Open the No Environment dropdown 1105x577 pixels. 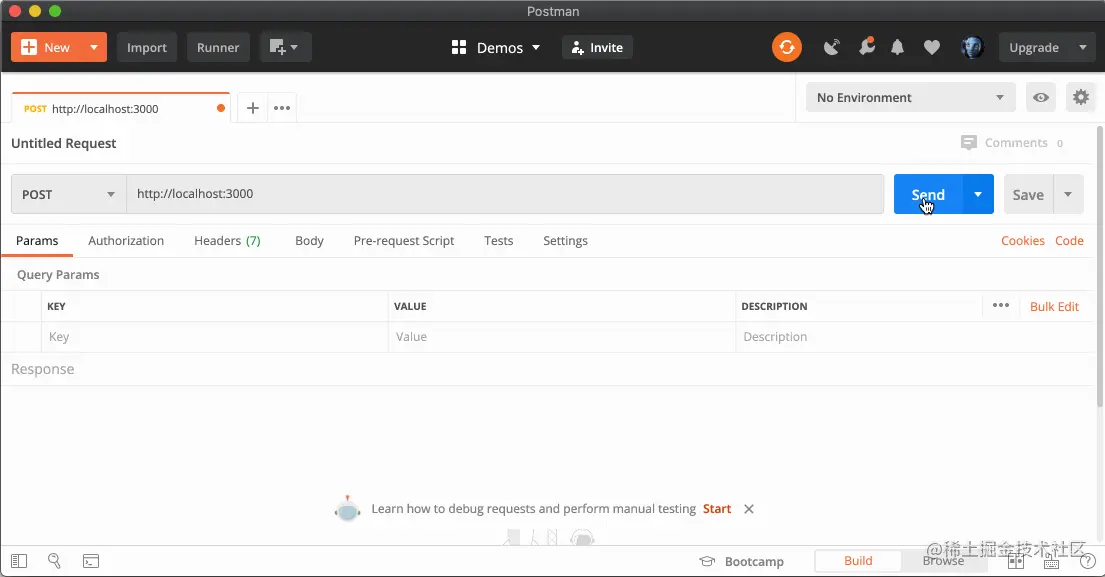pos(910,97)
